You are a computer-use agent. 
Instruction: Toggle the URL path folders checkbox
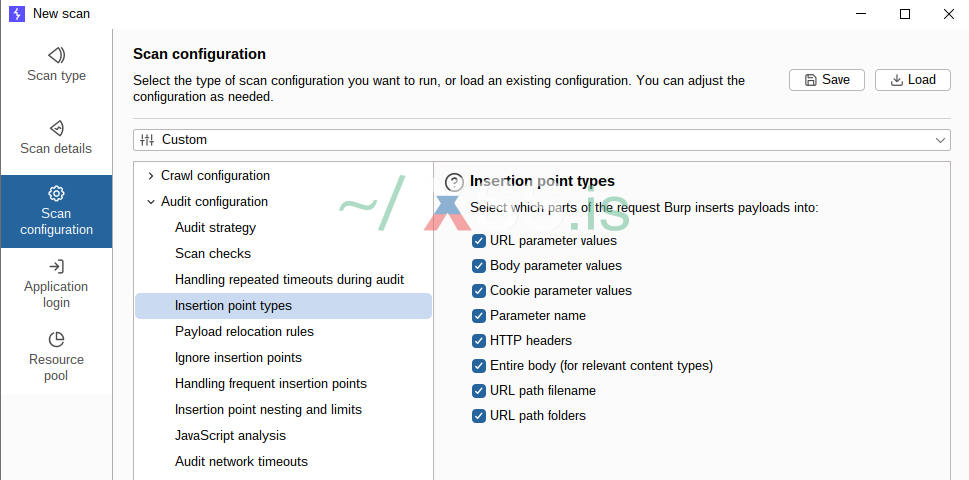[x=479, y=416]
